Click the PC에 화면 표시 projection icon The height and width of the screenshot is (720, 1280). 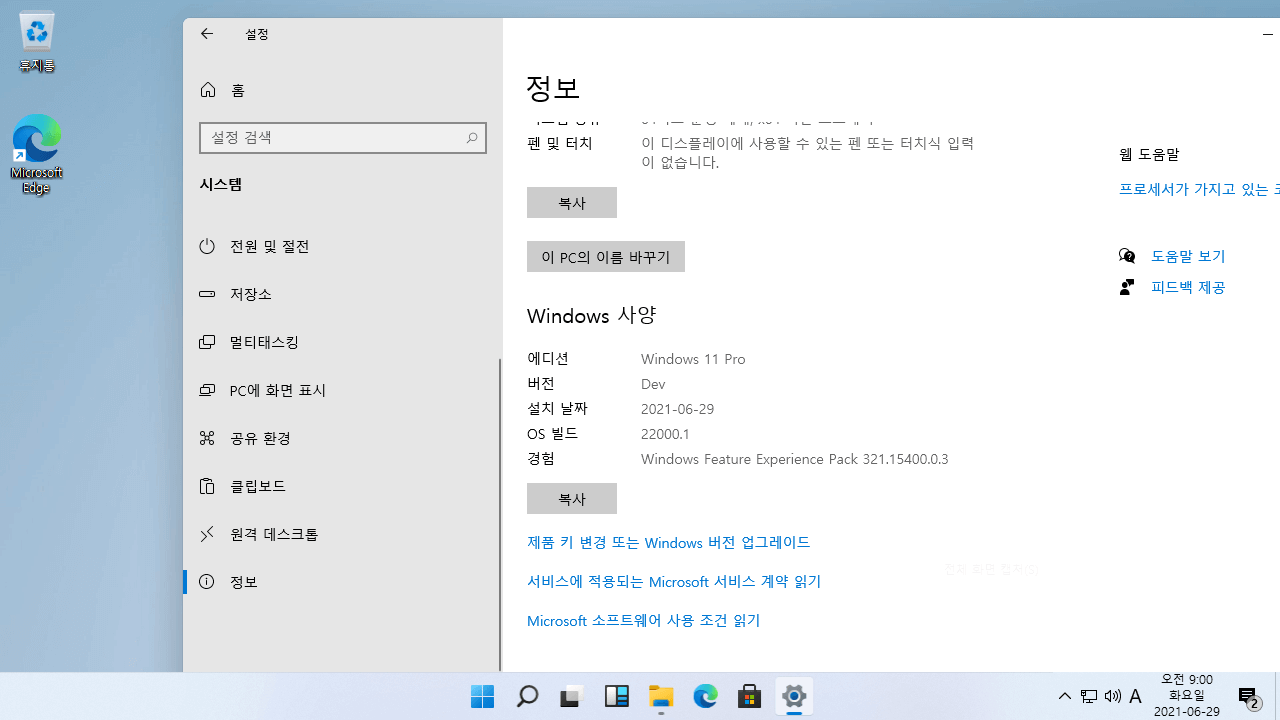click(207, 390)
